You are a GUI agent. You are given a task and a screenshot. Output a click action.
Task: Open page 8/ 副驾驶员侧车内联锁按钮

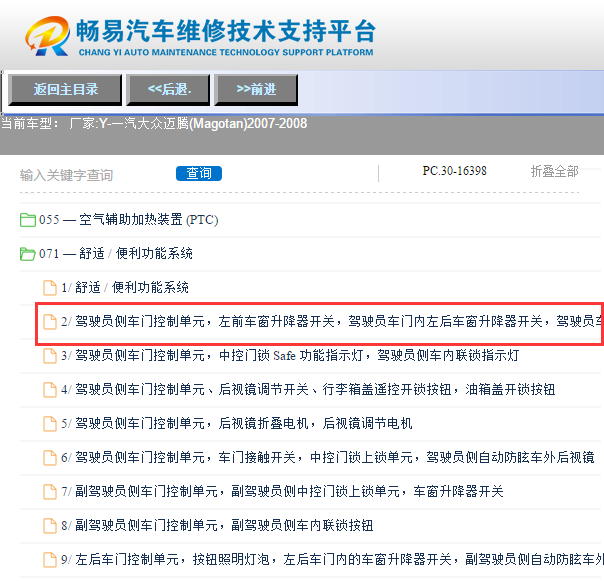coord(217,525)
